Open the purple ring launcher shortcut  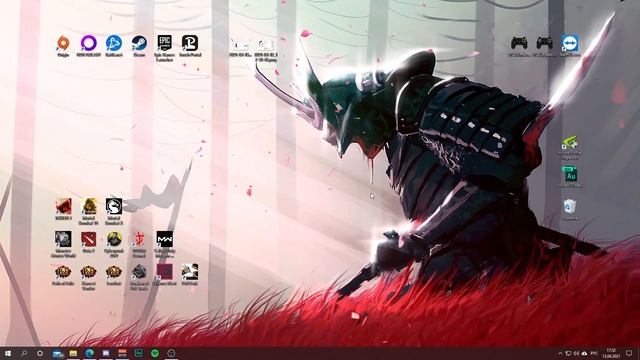tap(89, 44)
